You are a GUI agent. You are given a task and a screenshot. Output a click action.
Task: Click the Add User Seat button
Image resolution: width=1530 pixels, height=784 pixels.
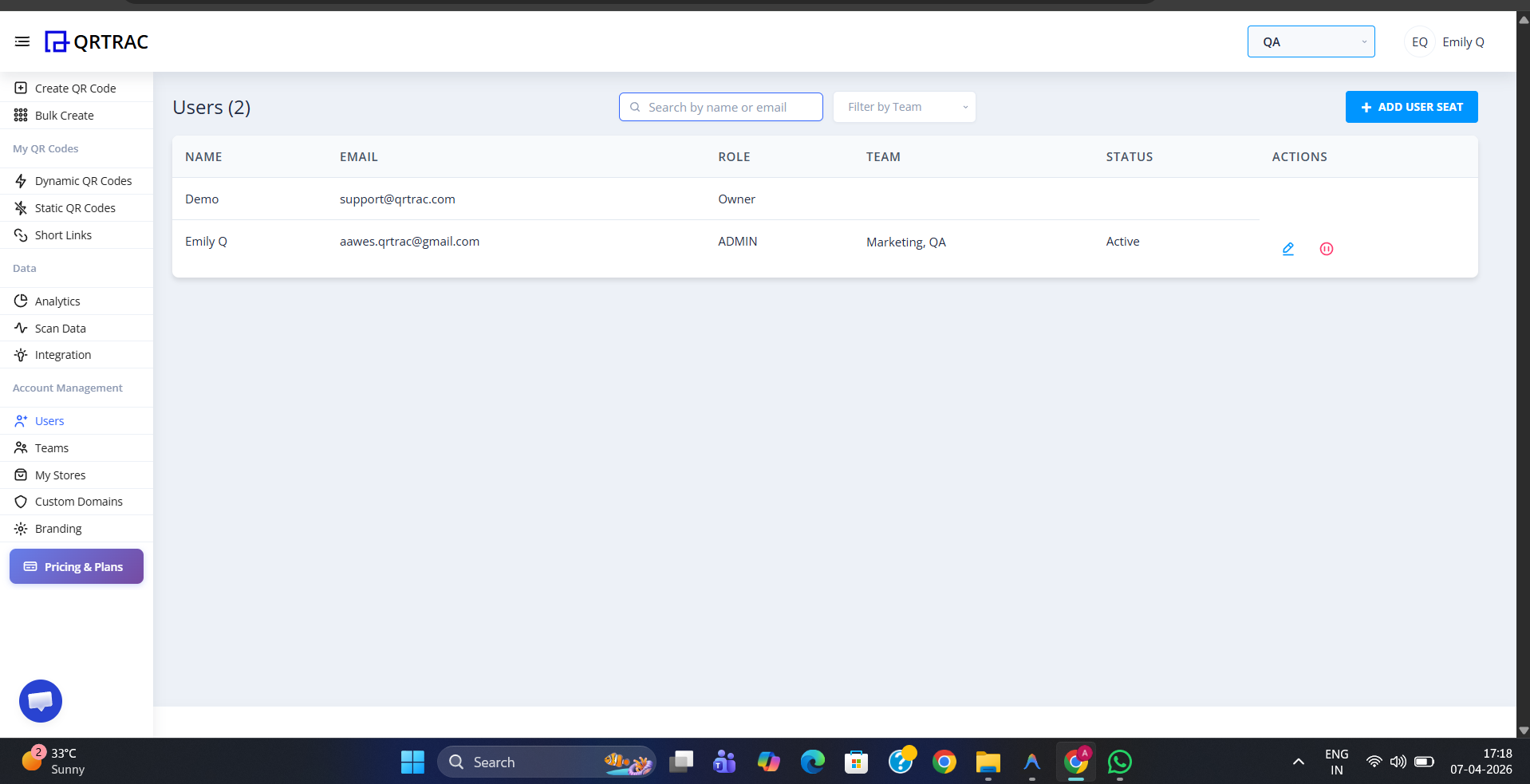point(1411,106)
